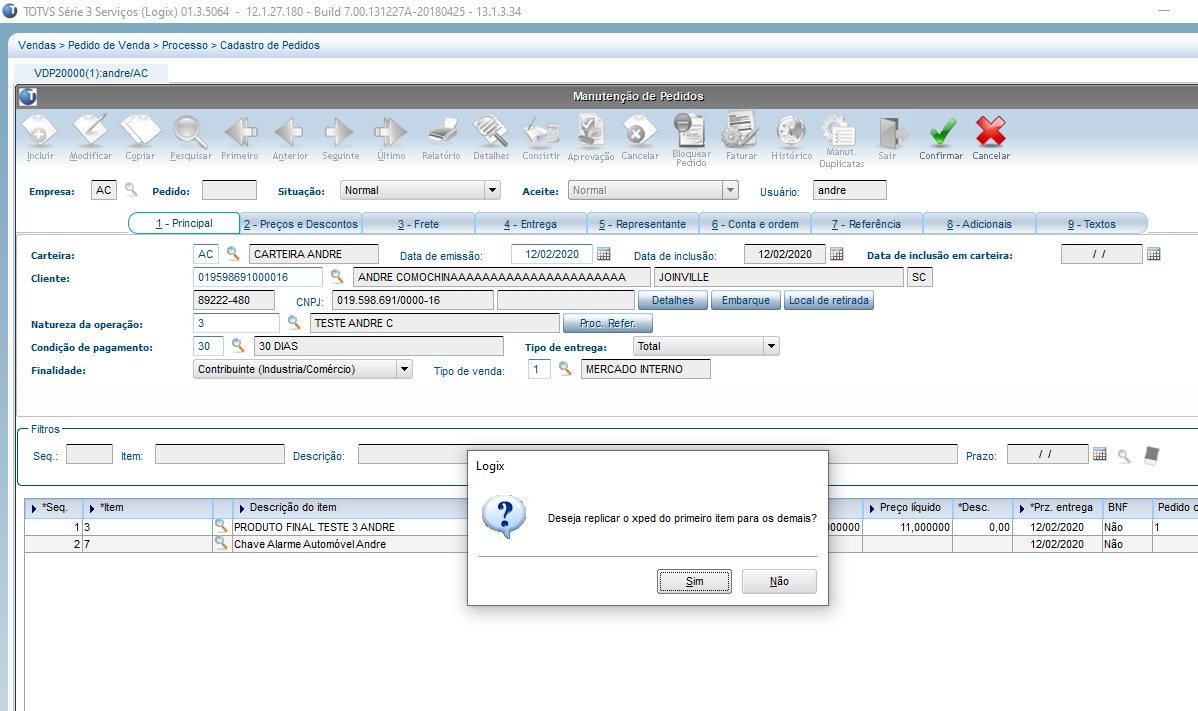Click Preço líquido column header arrow

872,508
